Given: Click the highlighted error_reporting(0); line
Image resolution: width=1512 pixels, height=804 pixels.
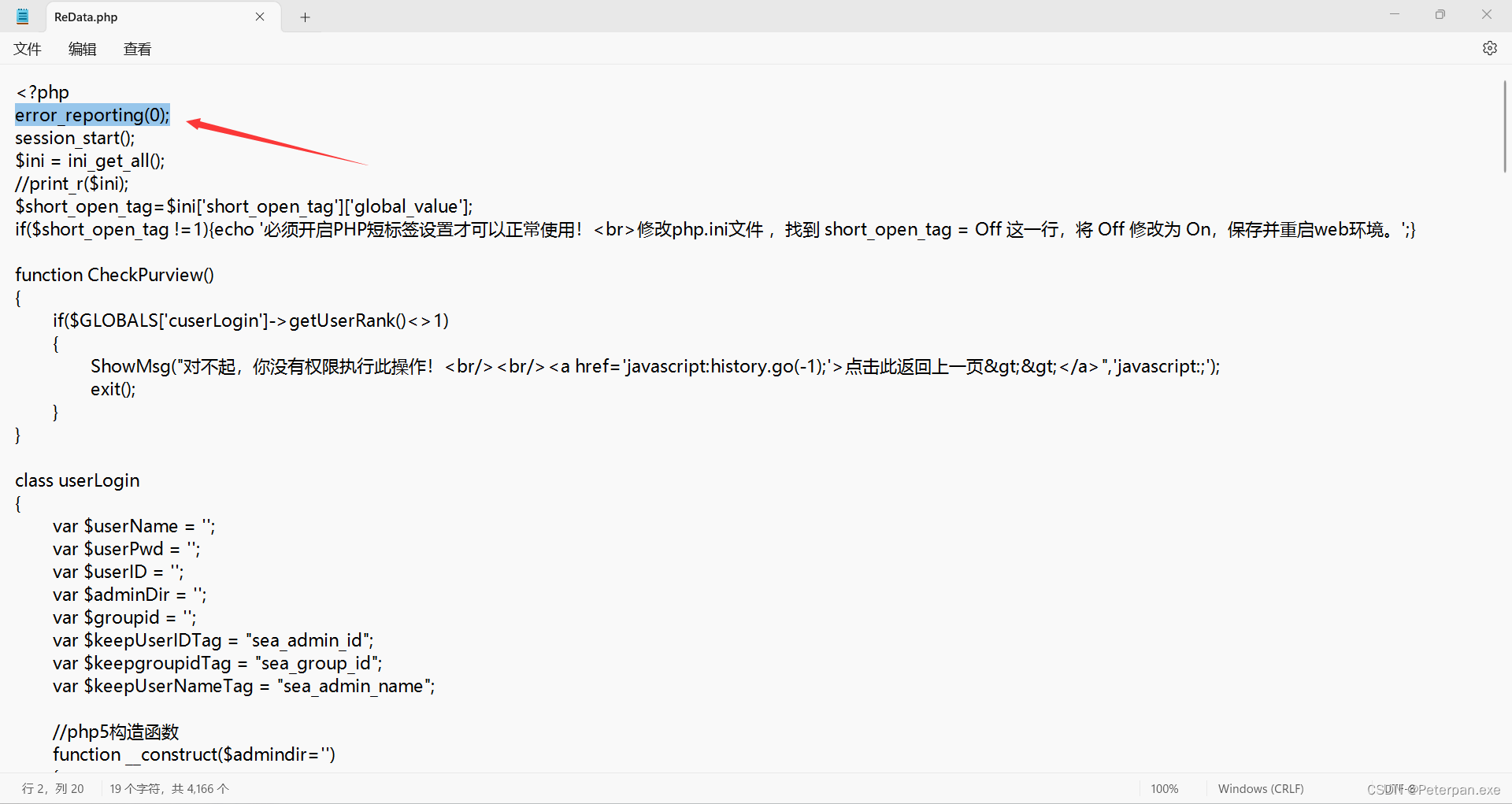Looking at the screenshot, I should pyautogui.click(x=92, y=116).
